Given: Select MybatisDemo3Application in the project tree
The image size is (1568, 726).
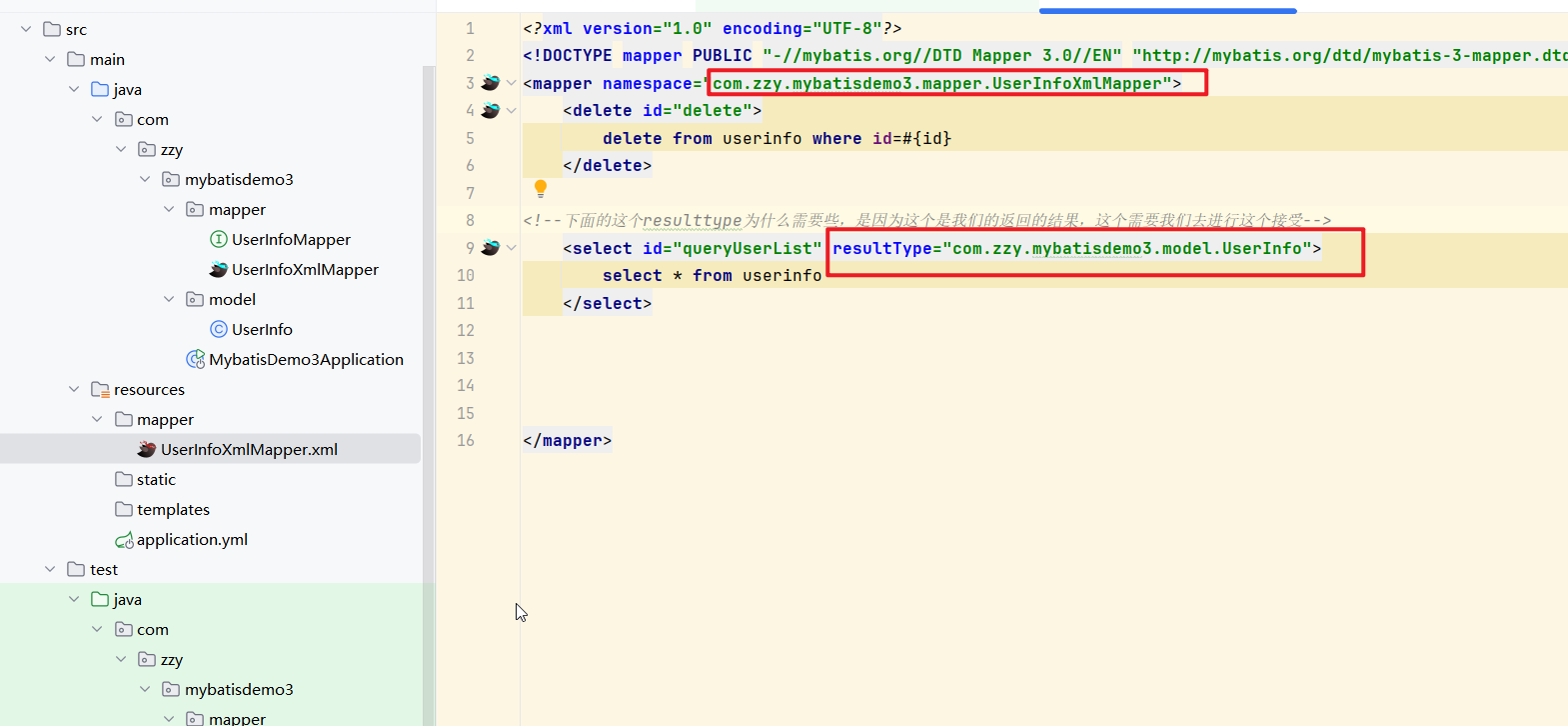Looking at the screenshot, I should tap(306, 359).
